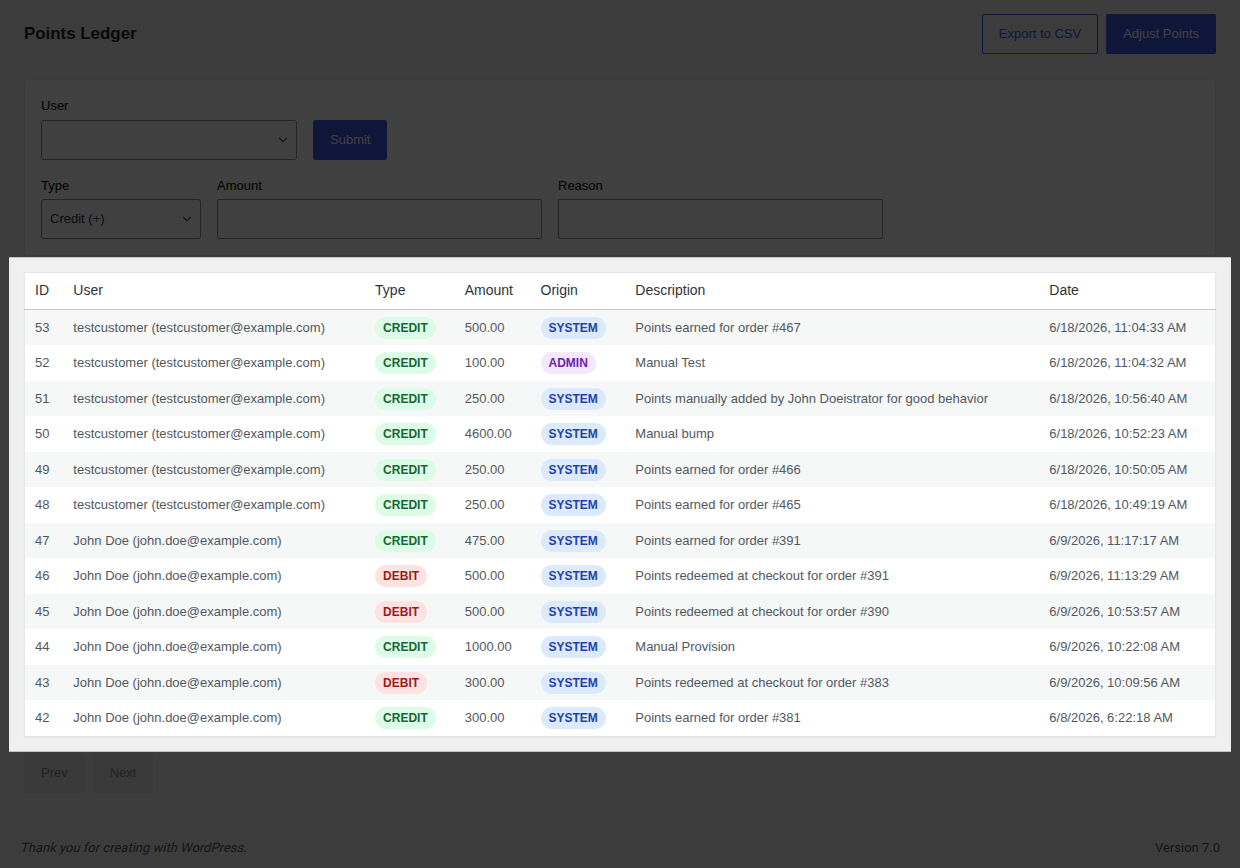Click the amount 475.00
The height and width of the screenshot is (868, 1240).
(485, 541)
